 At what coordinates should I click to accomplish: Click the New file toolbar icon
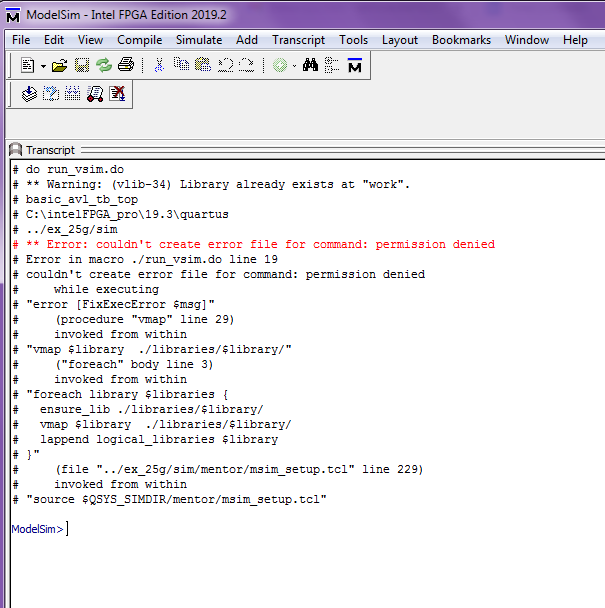[28, 65]
